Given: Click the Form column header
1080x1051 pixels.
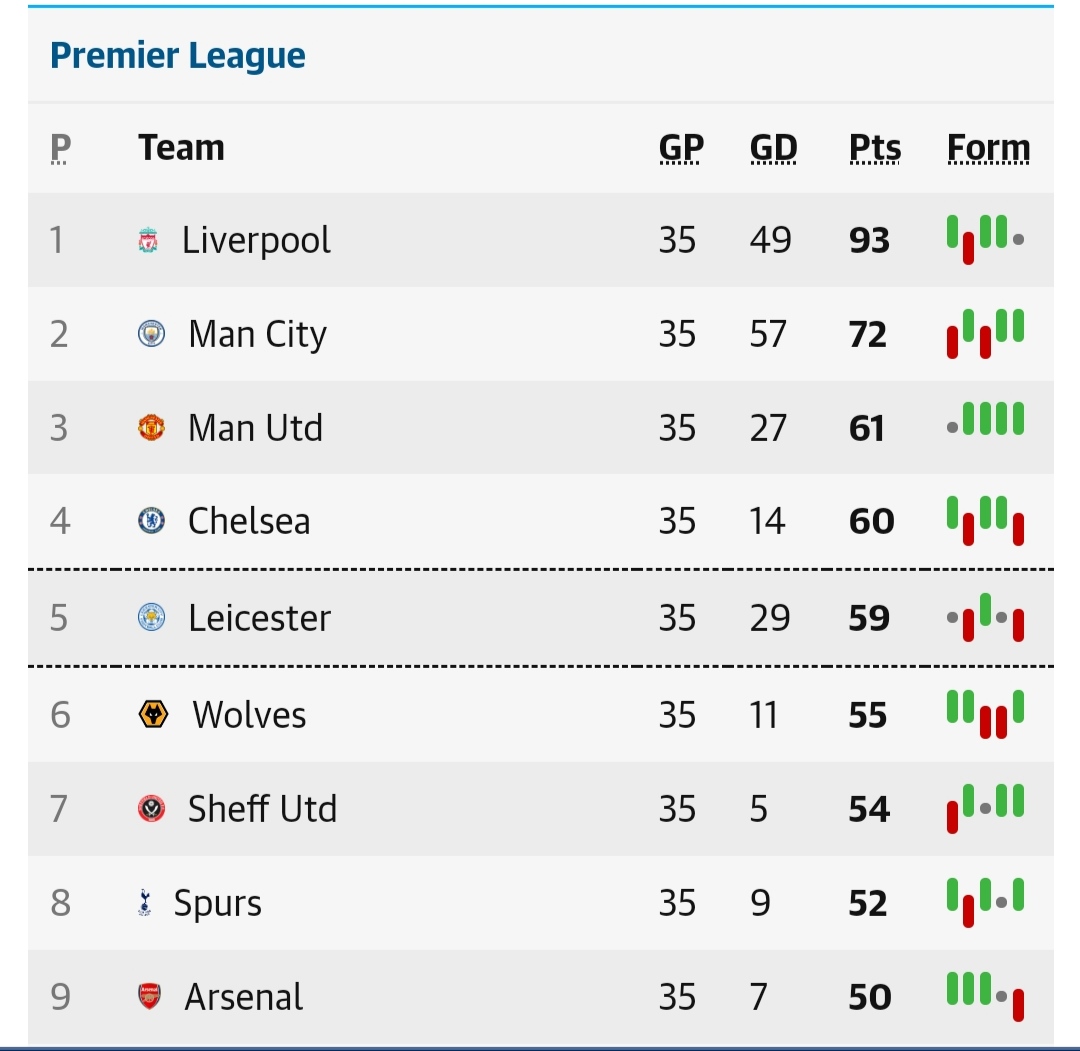Looking at the screenshot, I should (988, 147).
